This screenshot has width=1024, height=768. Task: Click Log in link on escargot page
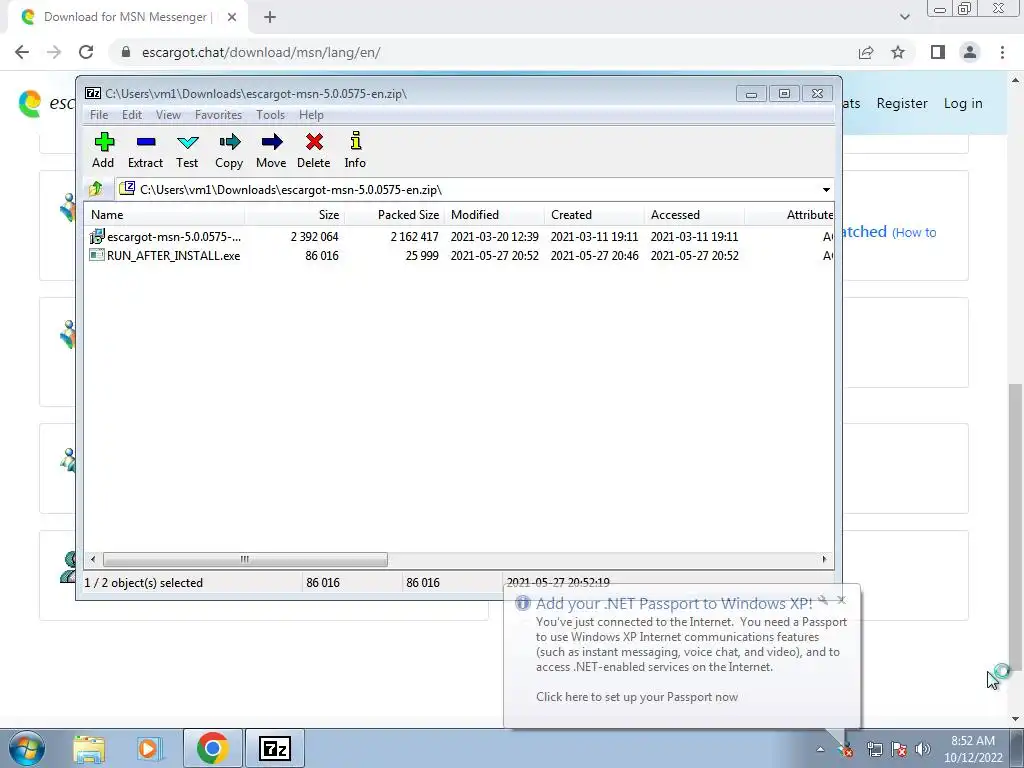click(x=963, y=103)
